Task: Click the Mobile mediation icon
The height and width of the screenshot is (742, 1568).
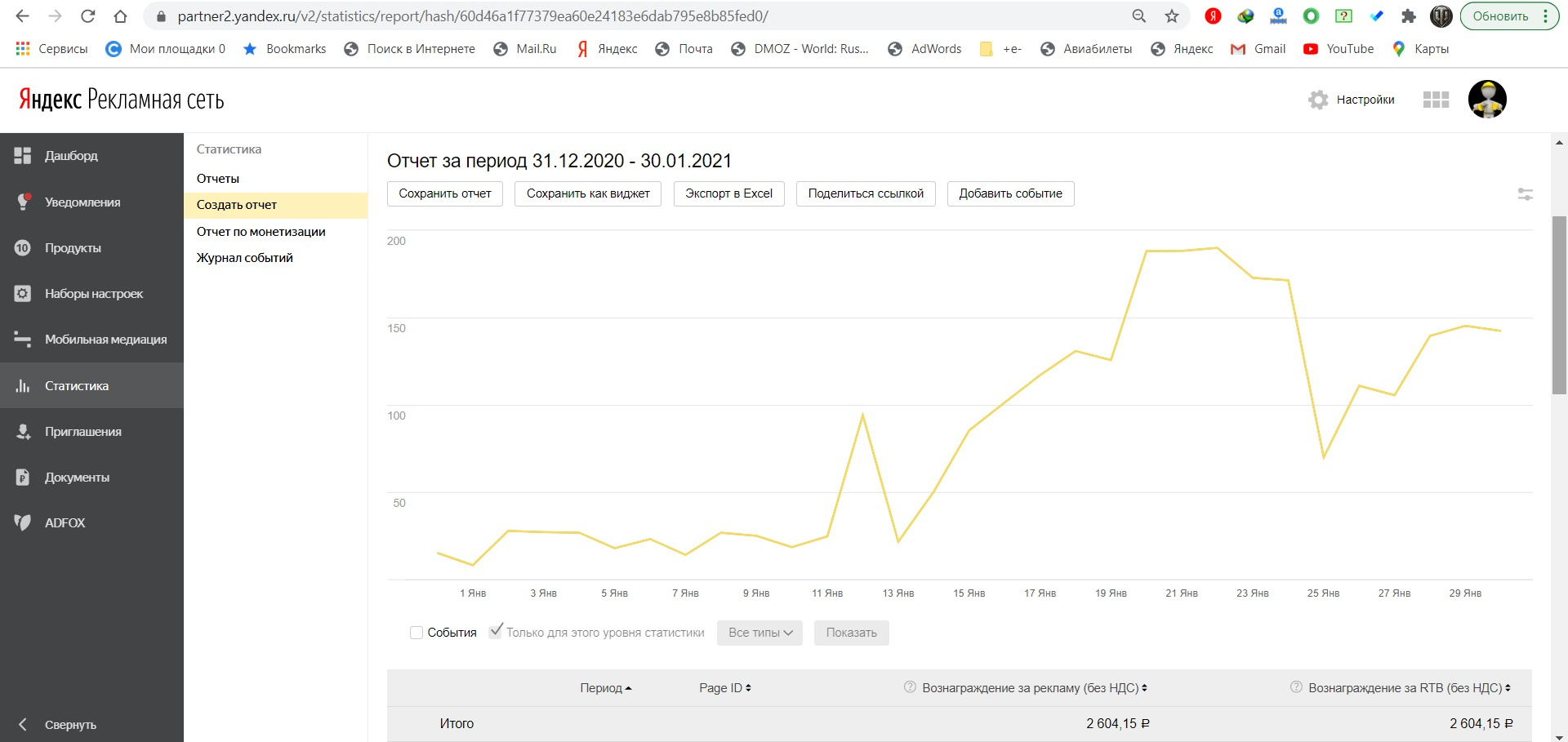Action: point(23,340)
